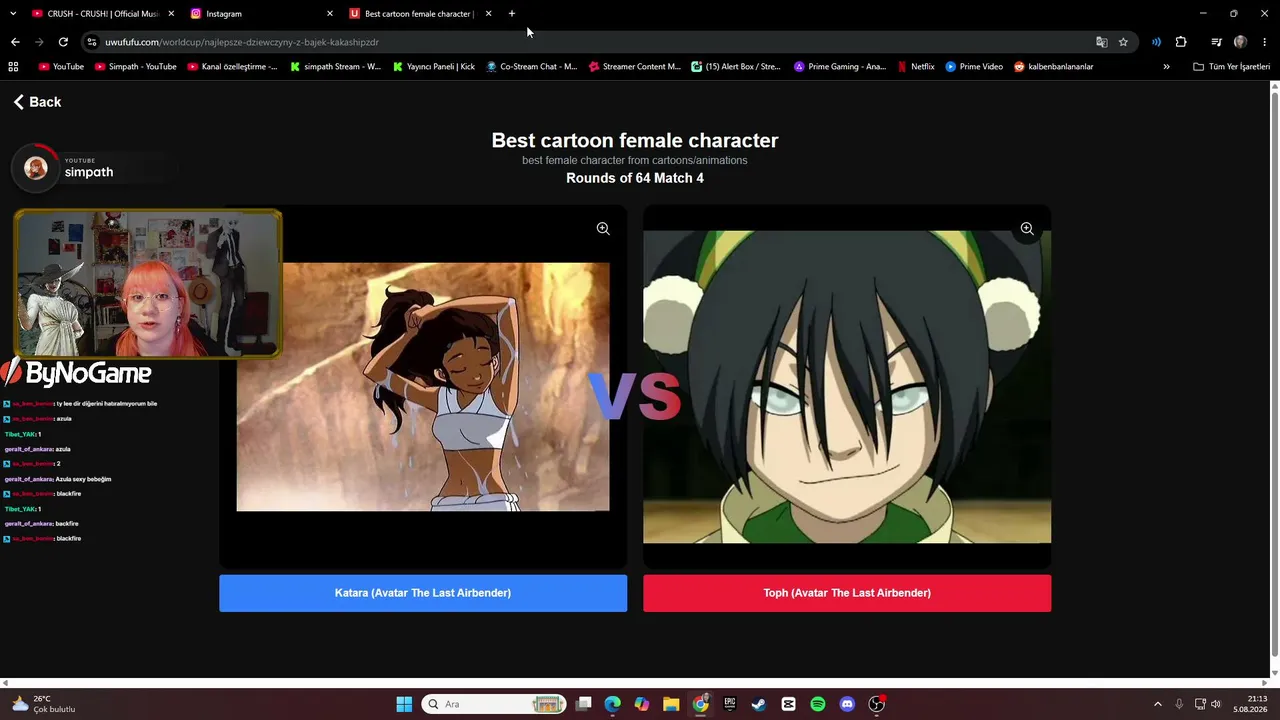The height and width of the screenshot is (720, 1280).
Task: Show hidden system tray icons
Action: [x=1158, y=704]
